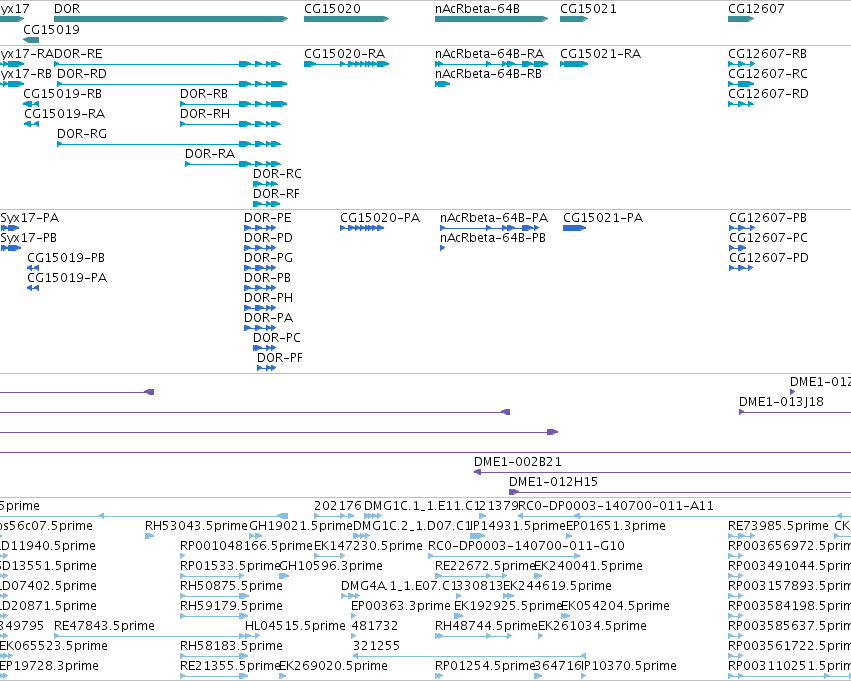The height and width of the screenshot is (681, 851).
Task: Select the Syx17-PB protein label
Action: (x=28, y=238)
